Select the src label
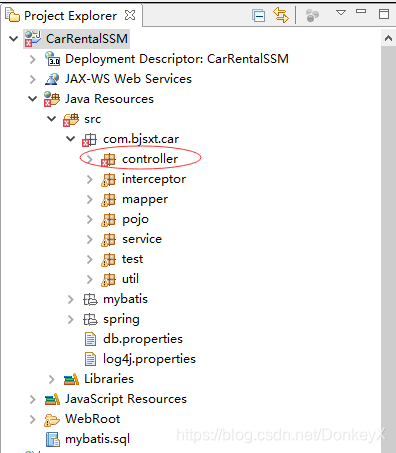The height and width of the screenshot is (453, 396). [x=92, y=119]
